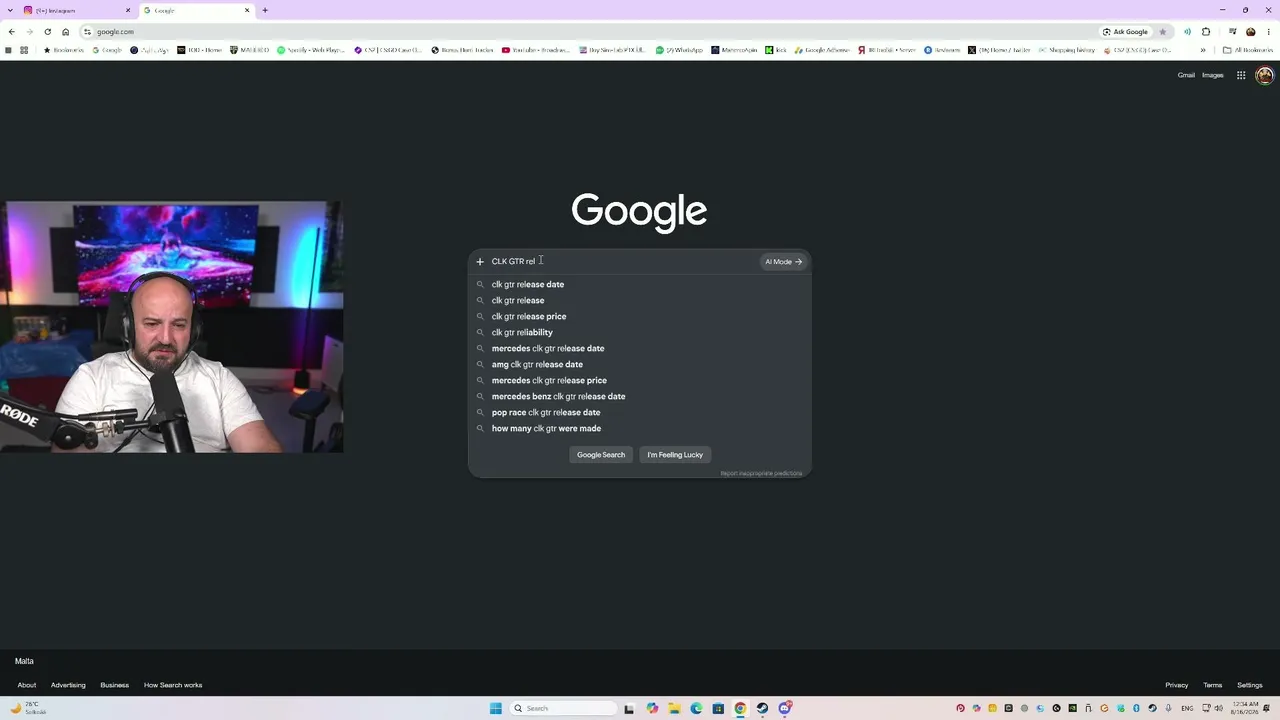Select suggestion 'clk gtr release price'

click(640, 317)
